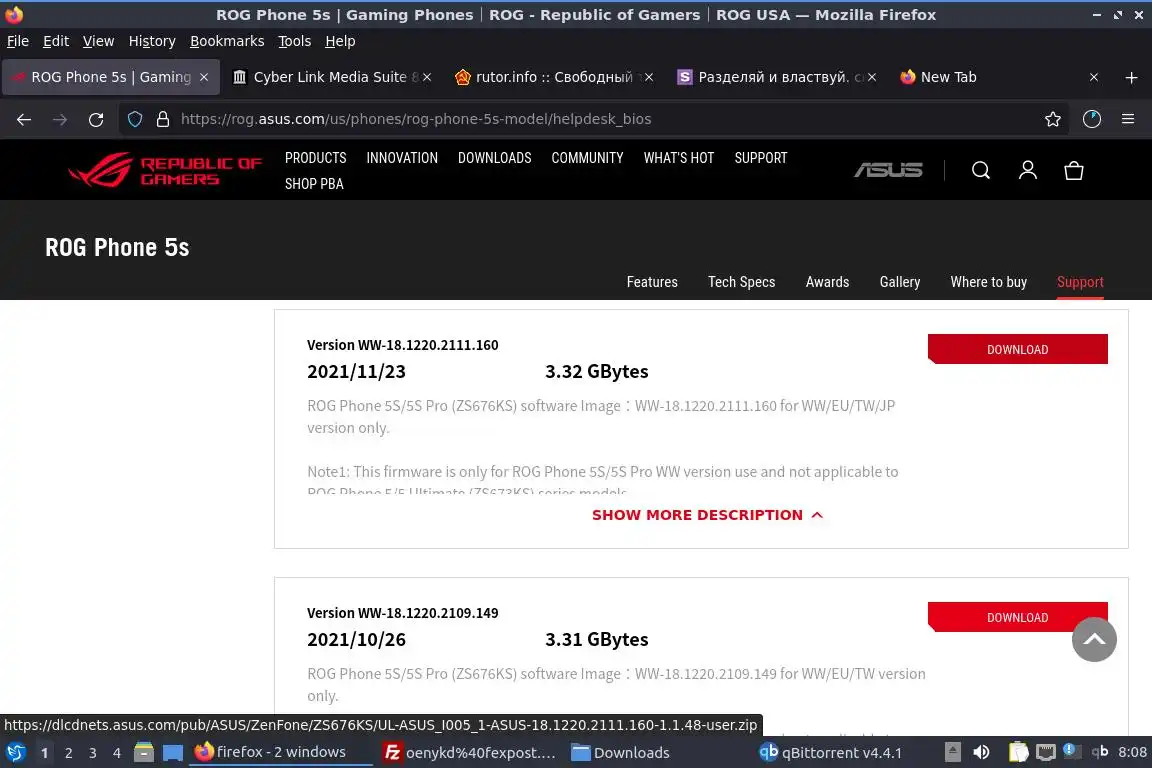Open the Edit menu

coord(56,41)
